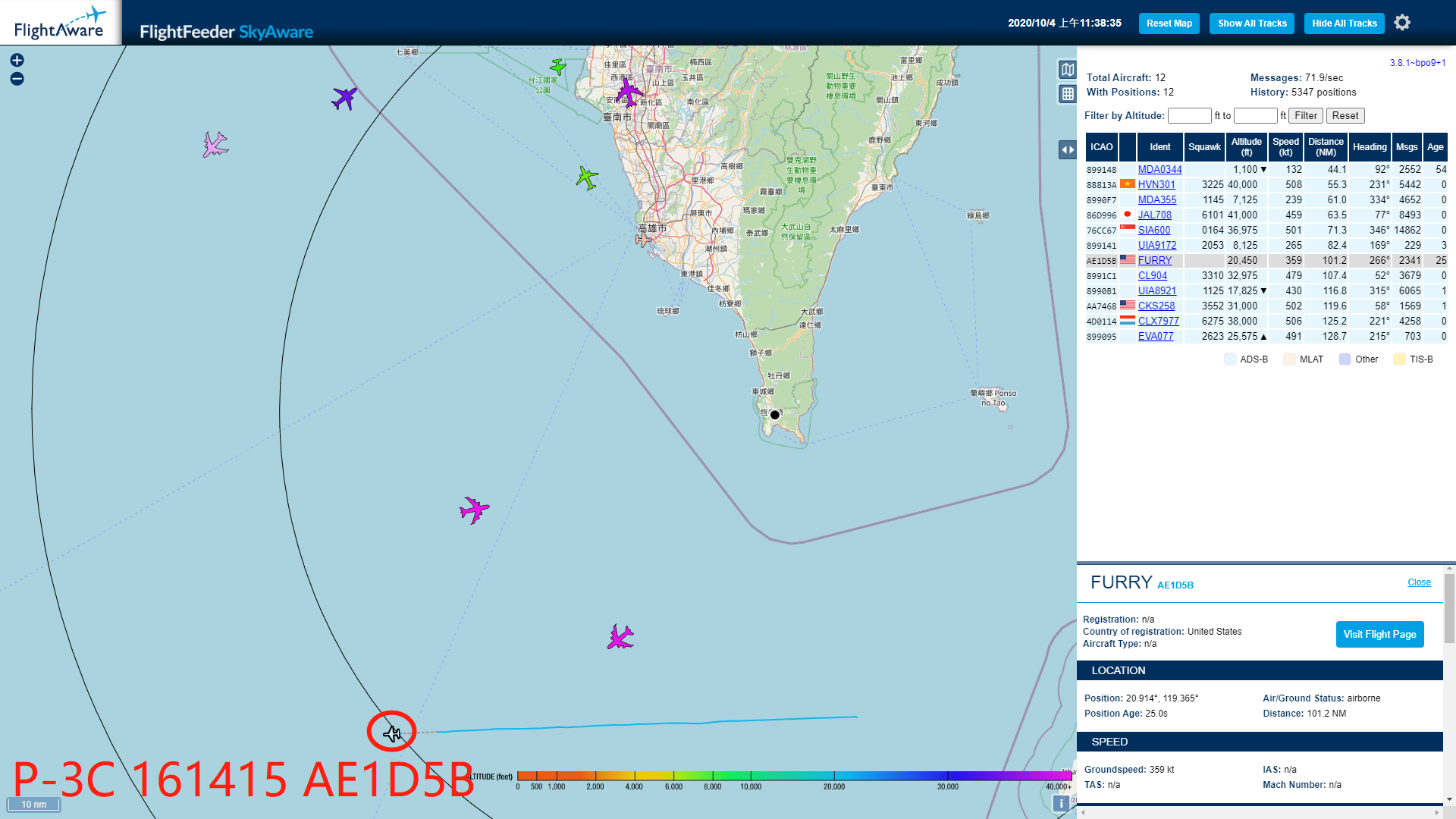The image size is (1456, 819).
Task: Zoom in the map with plus button
Action: click(17, 61)
